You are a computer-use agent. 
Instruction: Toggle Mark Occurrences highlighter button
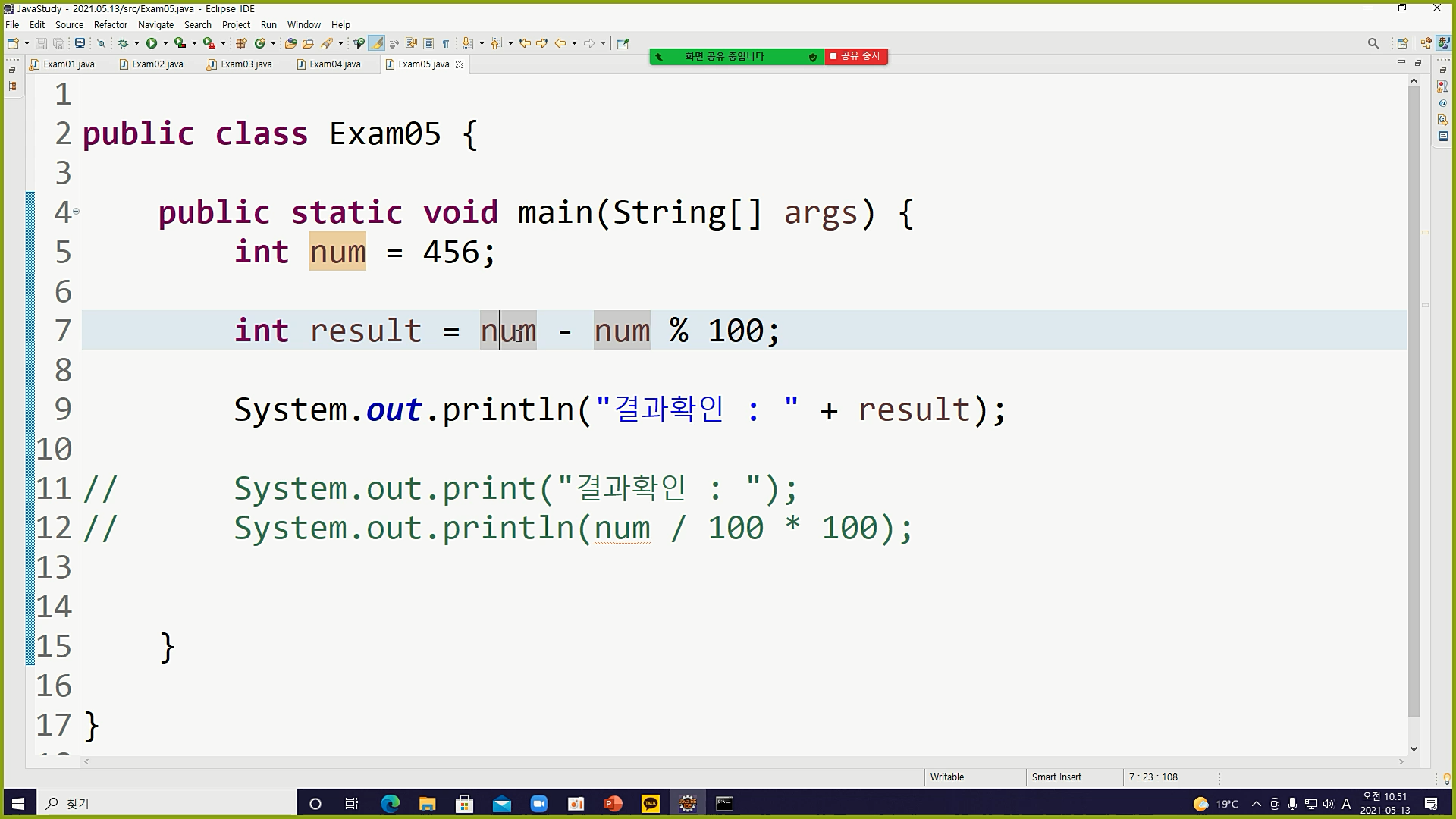point(376,43)
